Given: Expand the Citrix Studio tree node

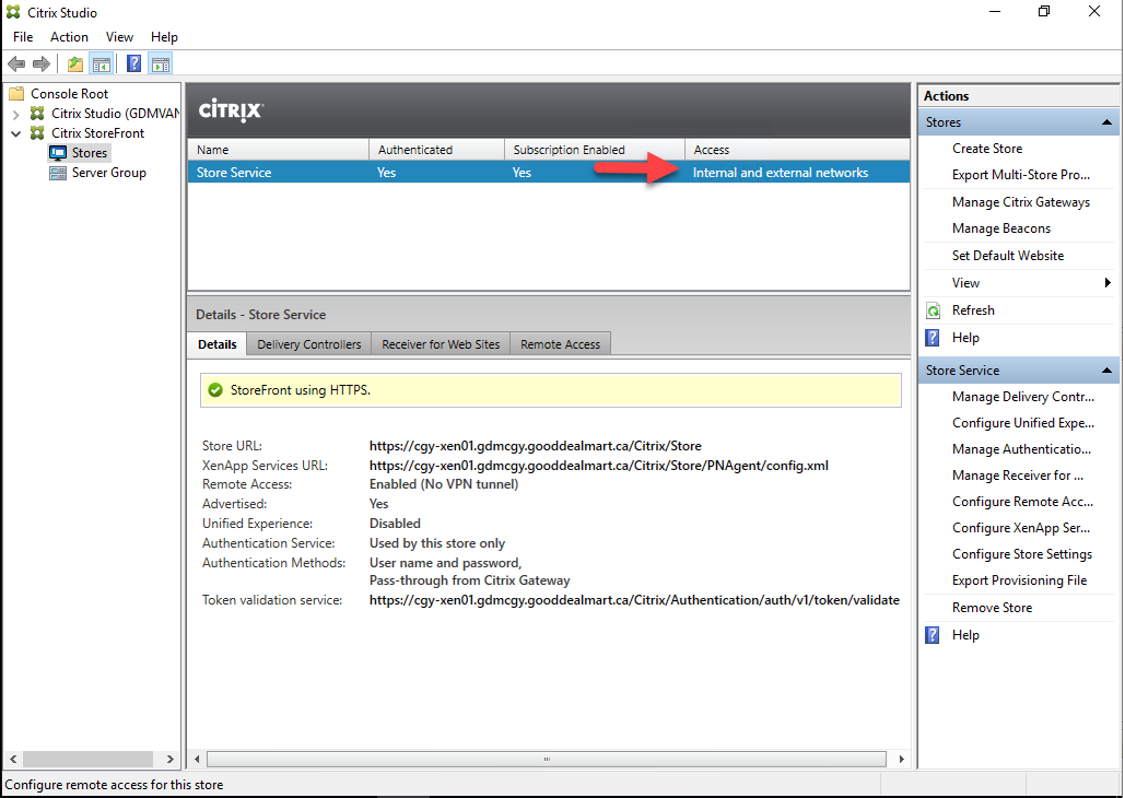Looking at the screenshot, I should (x=16, y=114).
